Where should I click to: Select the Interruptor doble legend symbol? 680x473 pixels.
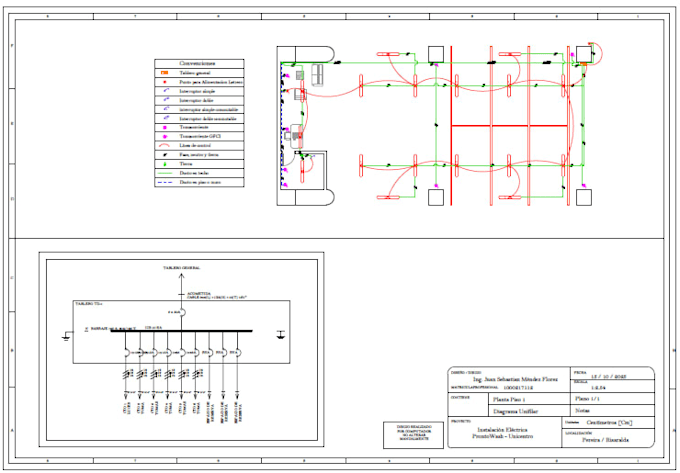pos(166,100)
